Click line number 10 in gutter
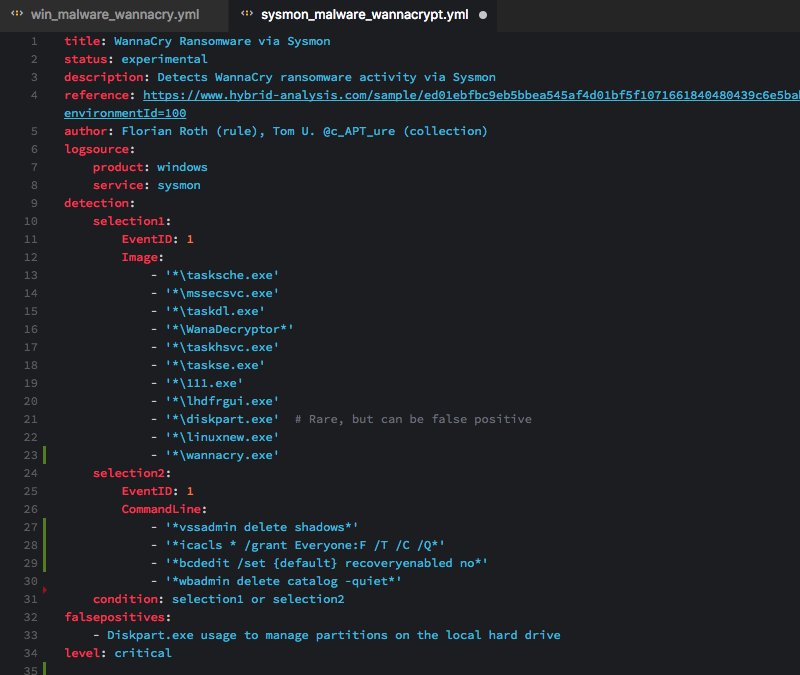This screenshot has width=800, height=675. 31,221
